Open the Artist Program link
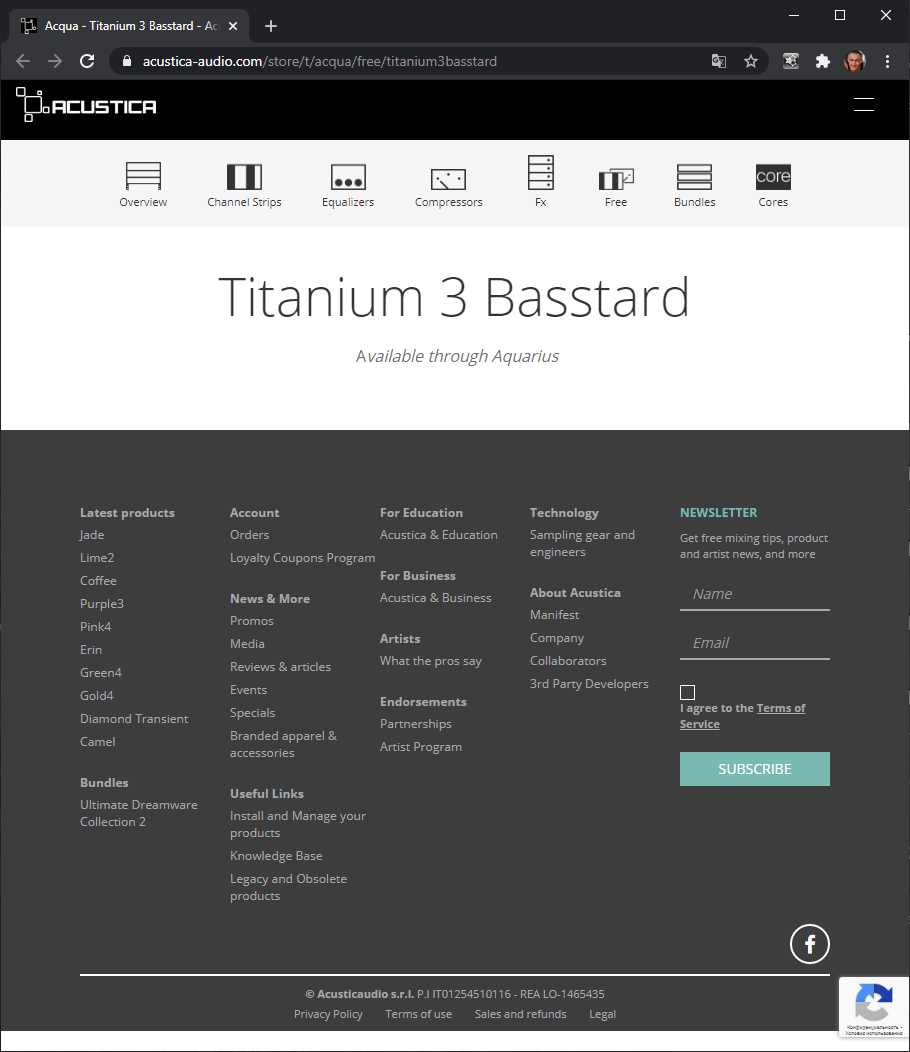Viewport: 910px width, 1052px height. (x=421, y=747)
